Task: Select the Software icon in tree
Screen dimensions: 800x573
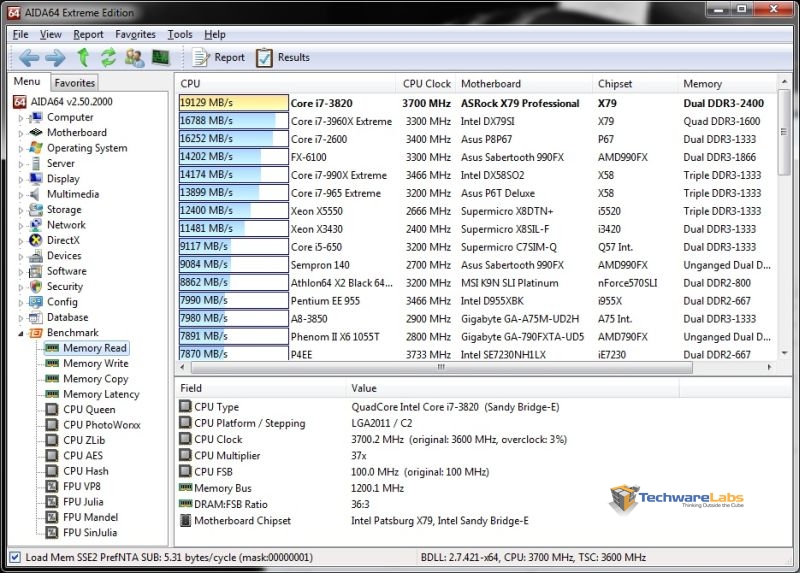Action: click(36, 271)
